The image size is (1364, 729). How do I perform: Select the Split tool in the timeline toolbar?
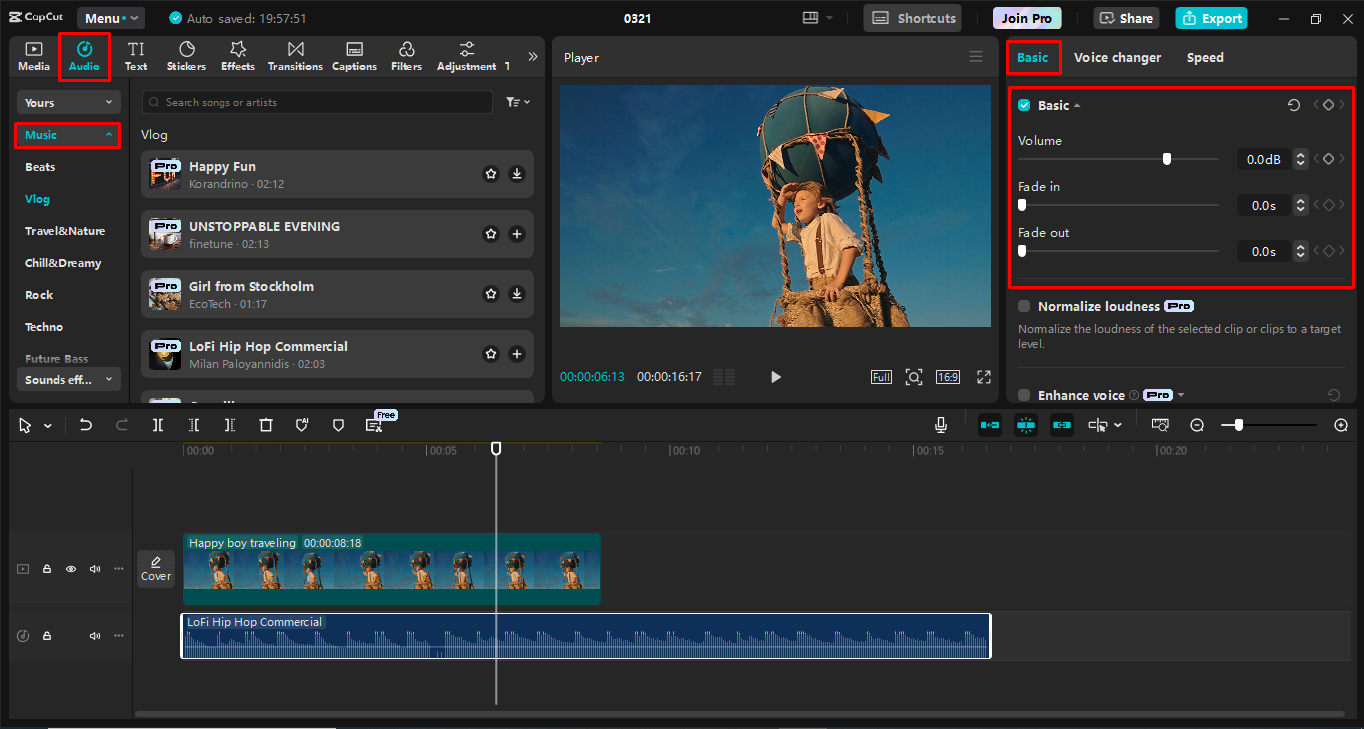(157, 424)
